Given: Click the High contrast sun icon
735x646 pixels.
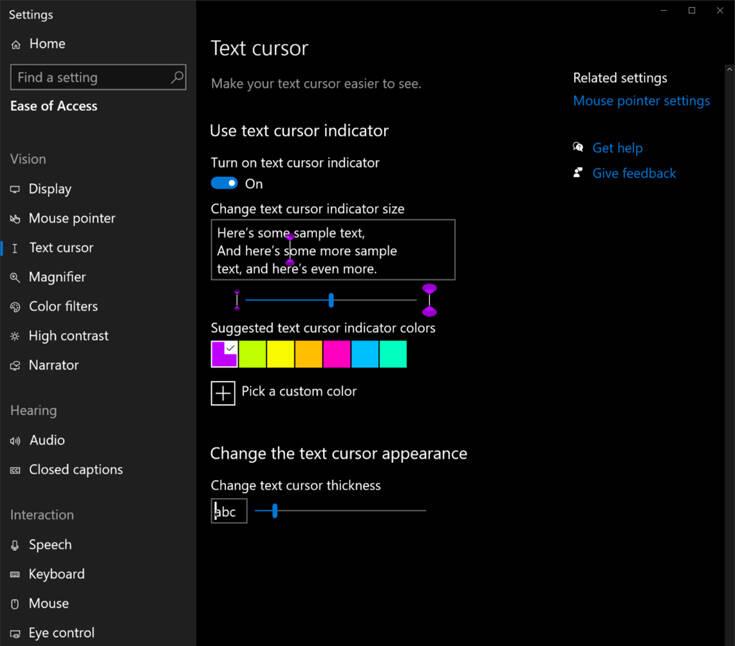Looking at the screenshot, I should click(x=15, y=337).
